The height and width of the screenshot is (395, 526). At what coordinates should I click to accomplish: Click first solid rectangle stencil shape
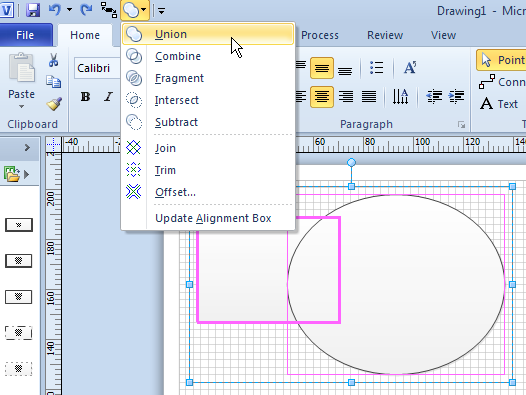[19, 225]
